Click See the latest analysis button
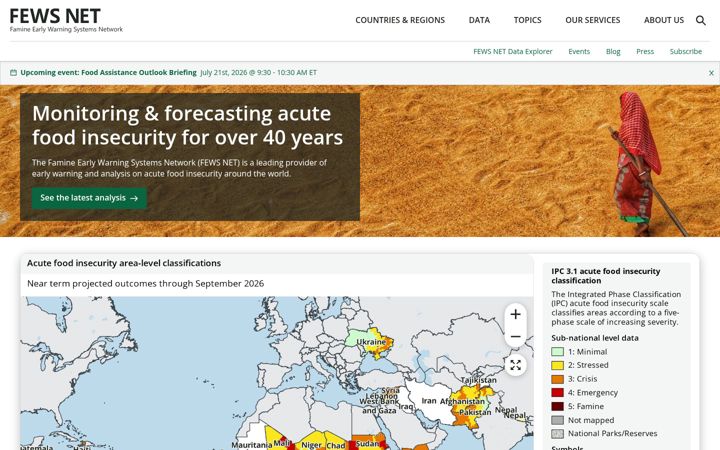Viewport: 720px width, 450px height. point(89,198)
